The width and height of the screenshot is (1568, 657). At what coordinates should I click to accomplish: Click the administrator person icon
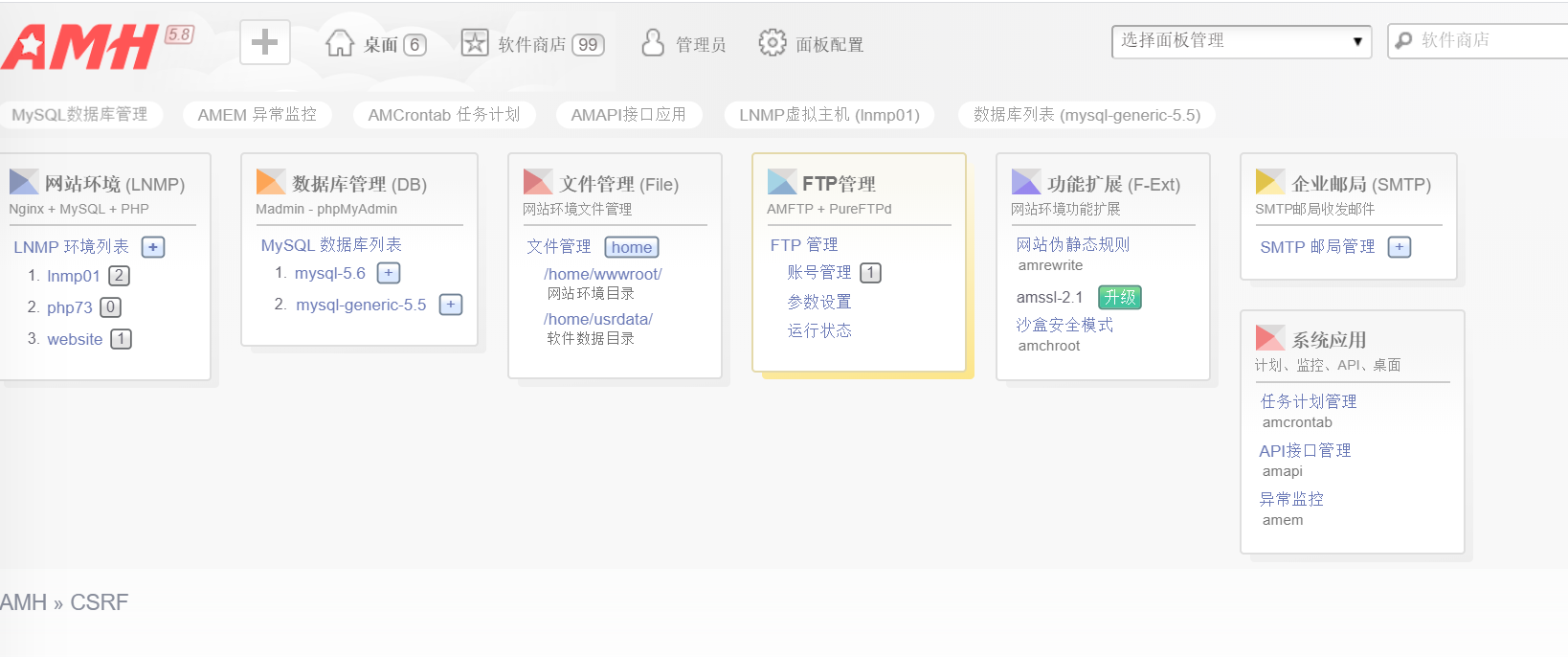coord(653,43)
